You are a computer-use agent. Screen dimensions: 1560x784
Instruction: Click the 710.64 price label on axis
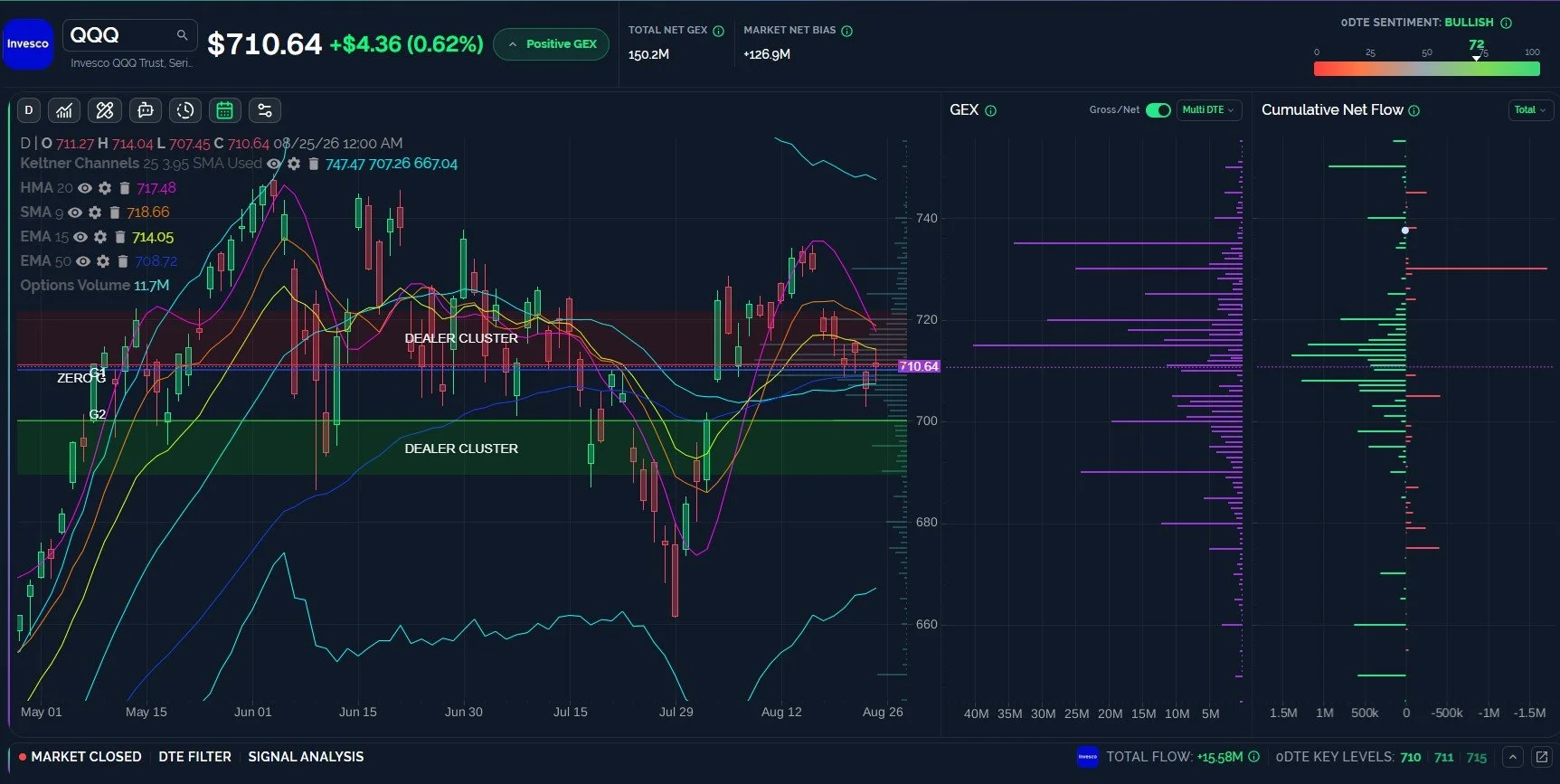pos(919,366)
